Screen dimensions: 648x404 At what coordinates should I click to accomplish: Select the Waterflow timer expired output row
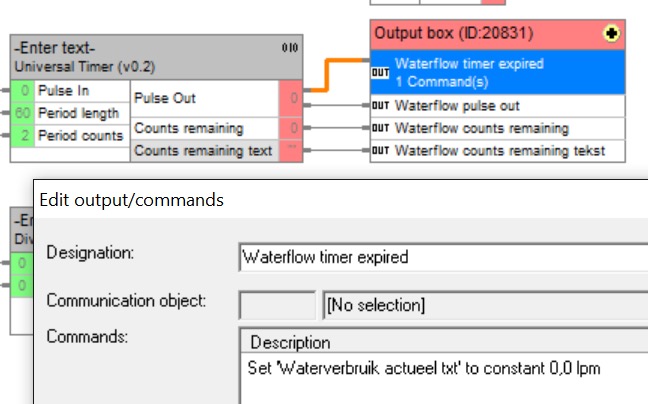click(x=498, y=71)
